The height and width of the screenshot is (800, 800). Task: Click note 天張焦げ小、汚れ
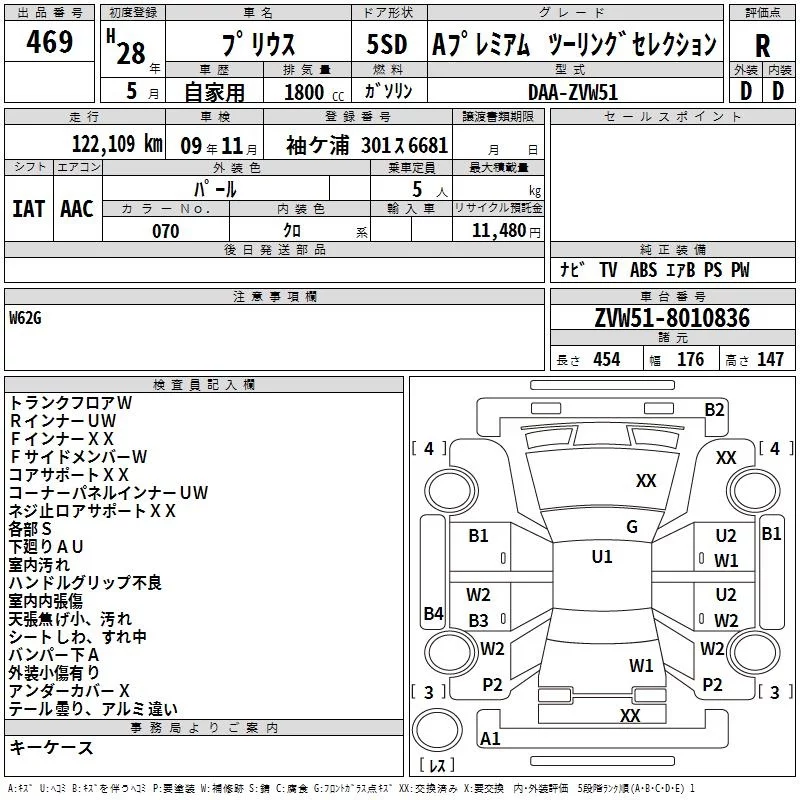[x=70, y=619]
